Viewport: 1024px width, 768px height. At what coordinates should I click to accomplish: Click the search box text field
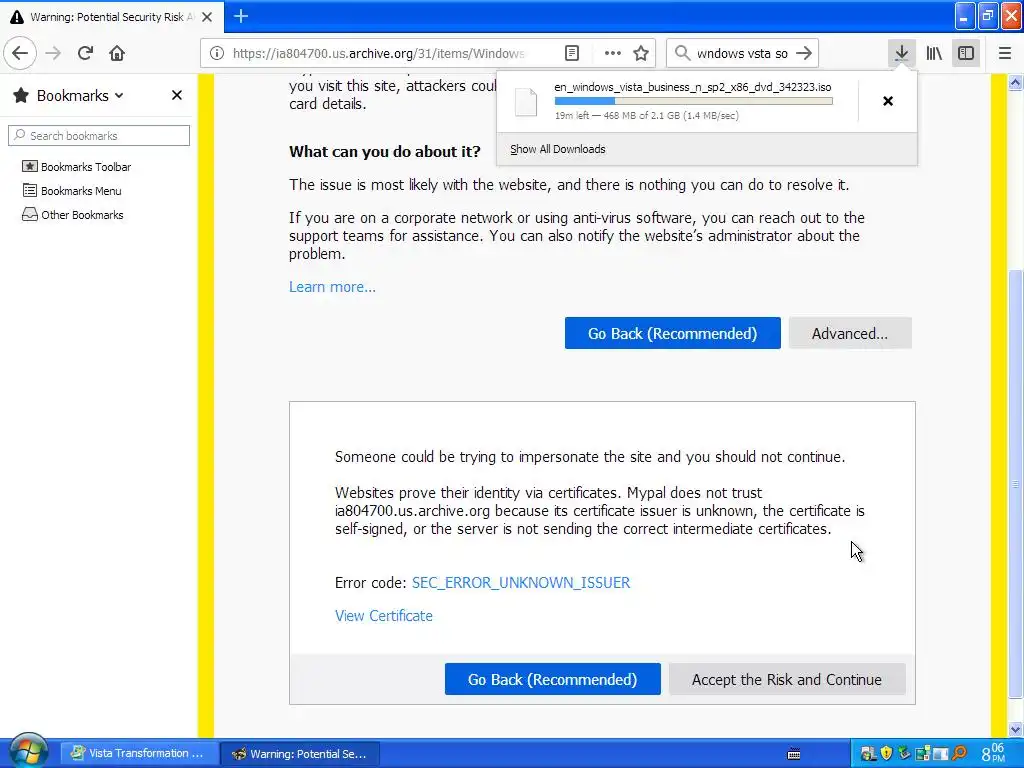(x=742, y=53)
